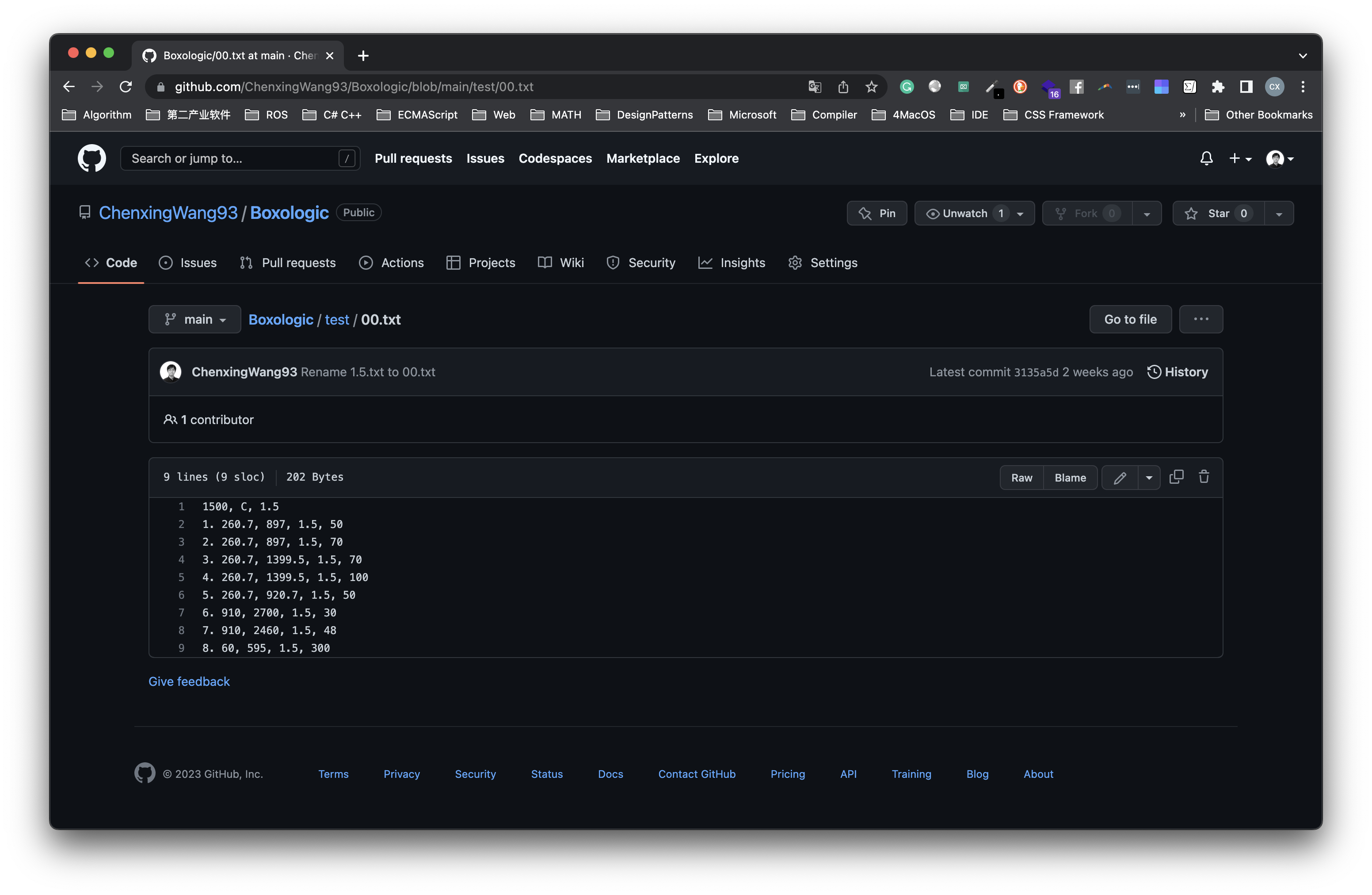Click the Go to file button
This screenshot has height=895, width=1372.
[x=1130, y=319]
